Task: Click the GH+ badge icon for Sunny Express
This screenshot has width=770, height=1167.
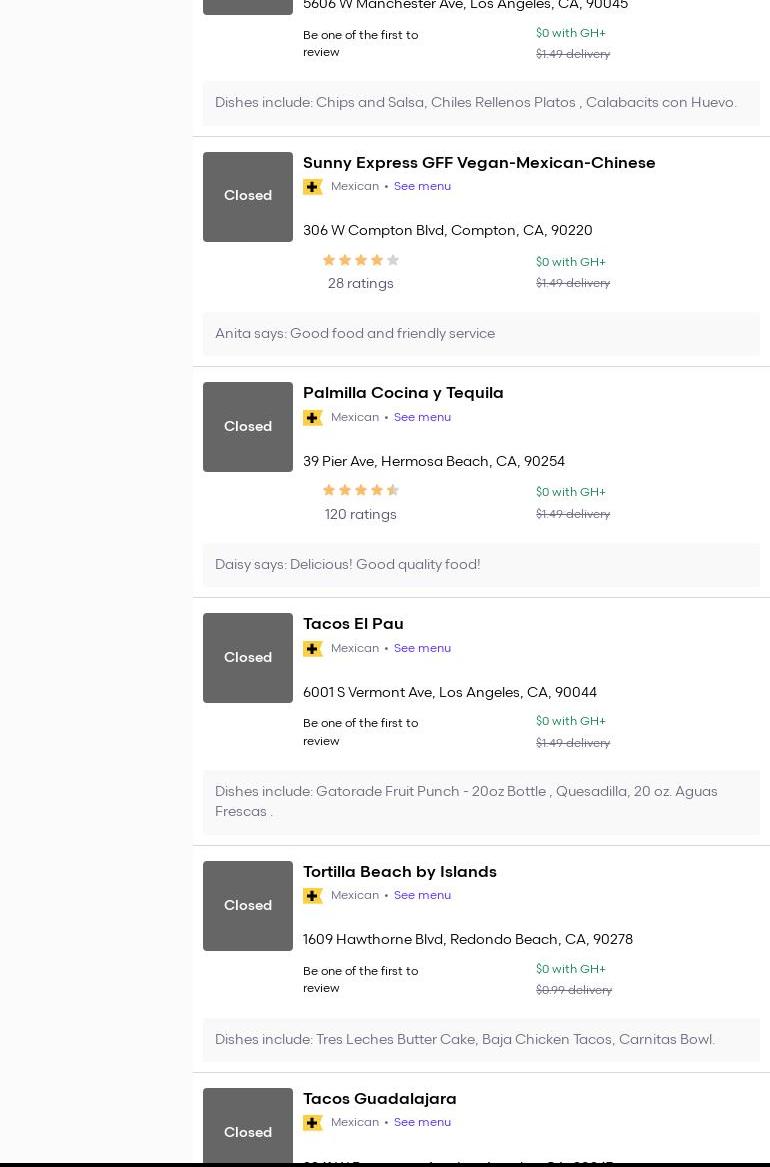Action: [x=313, y=187]
